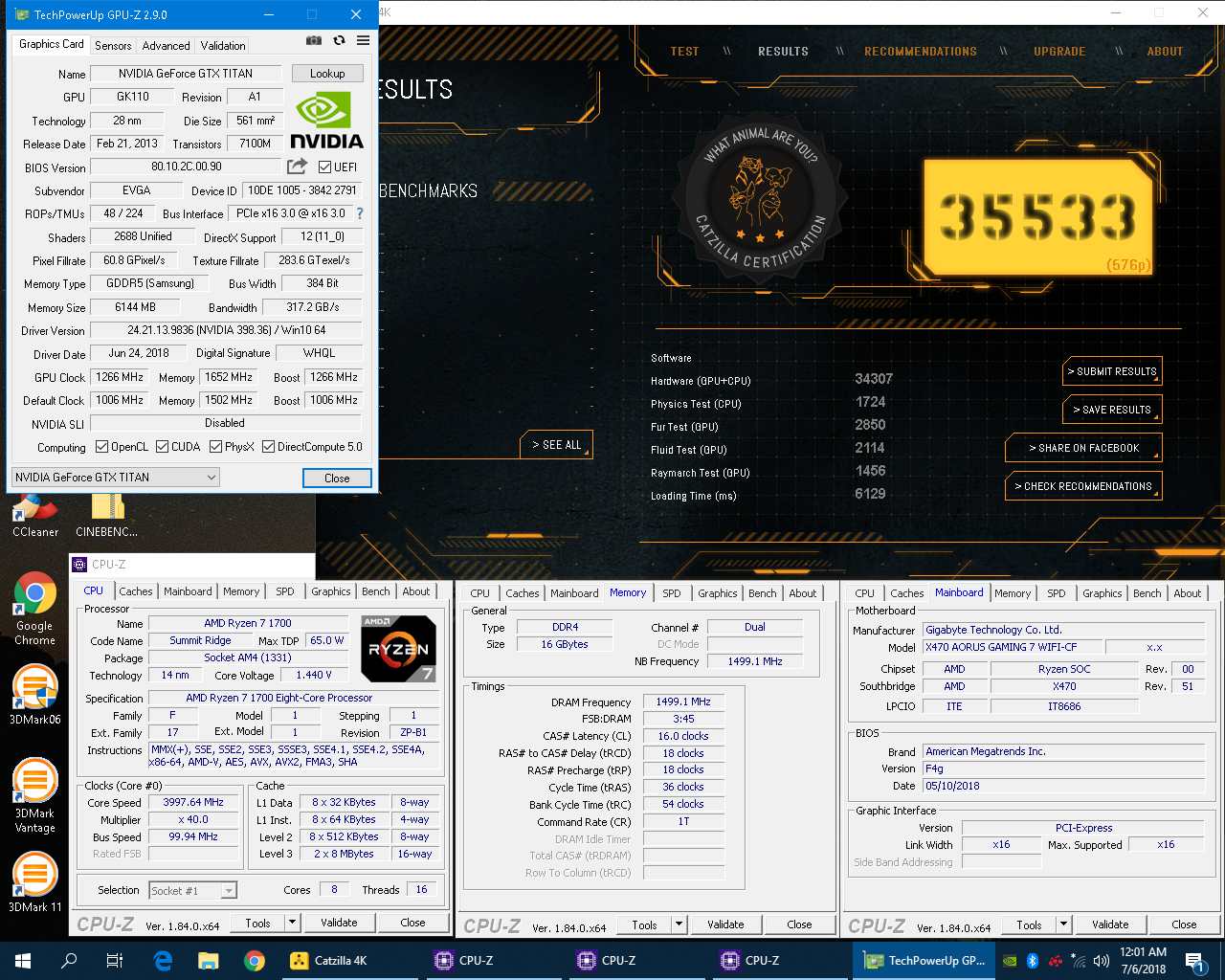This screenshot has width=1225, height=980.
Task: Click the Ryzen logo in CPU-Z
Action: click(x=399, y=649)
